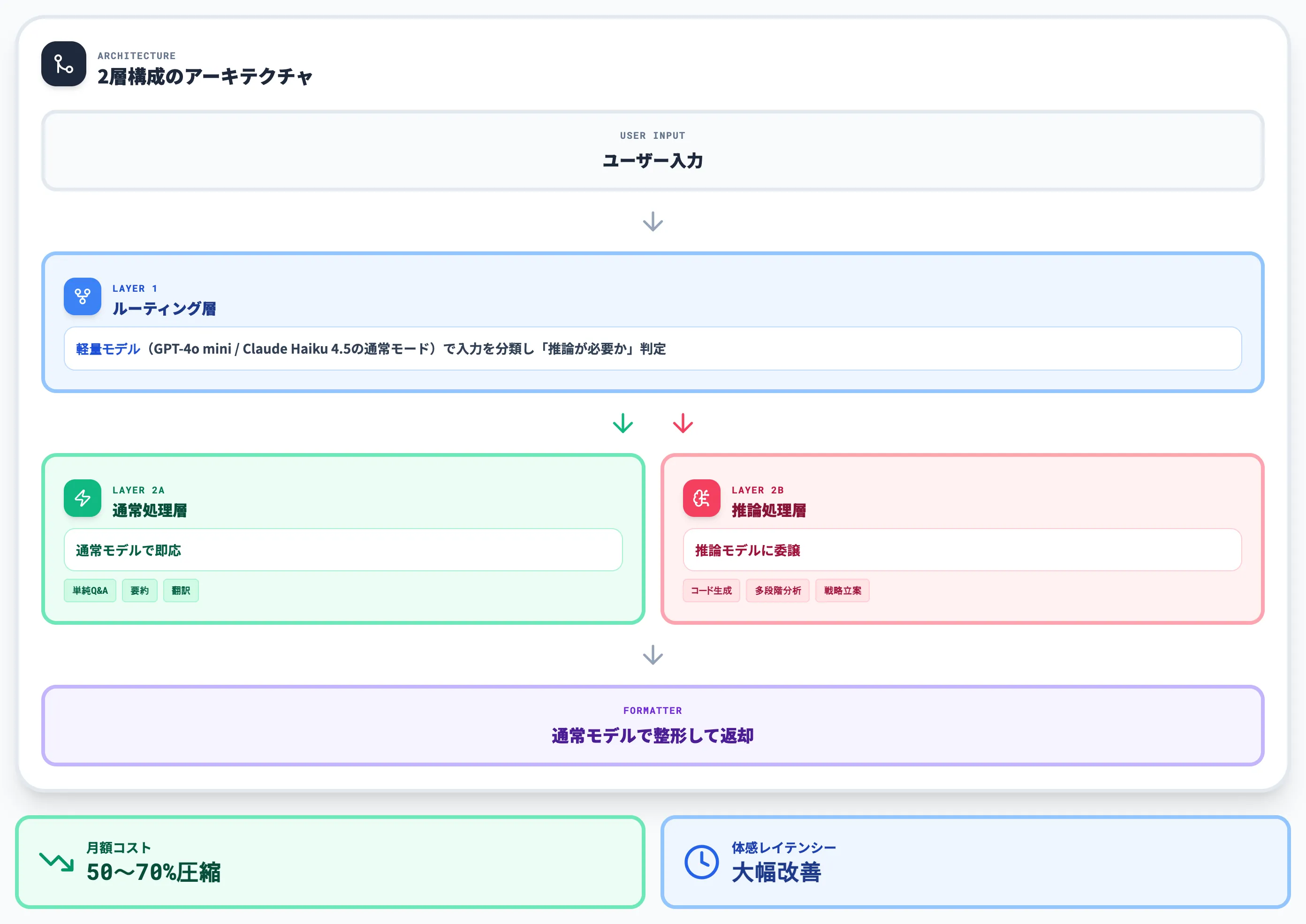The image size is (1306, 924).
Task: Click the 通常モデルで整形して返却 formatter box
Action: (653, 726)
